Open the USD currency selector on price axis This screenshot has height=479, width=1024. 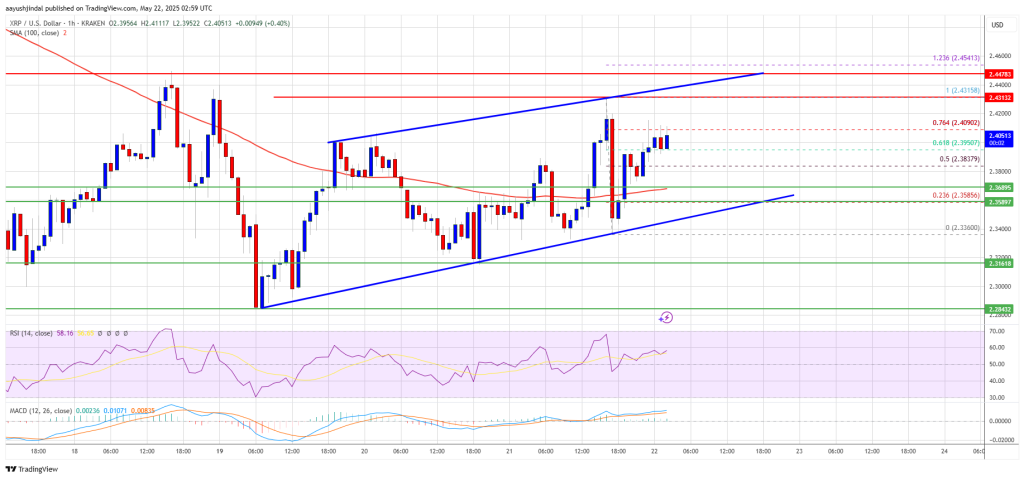point(997,24)
